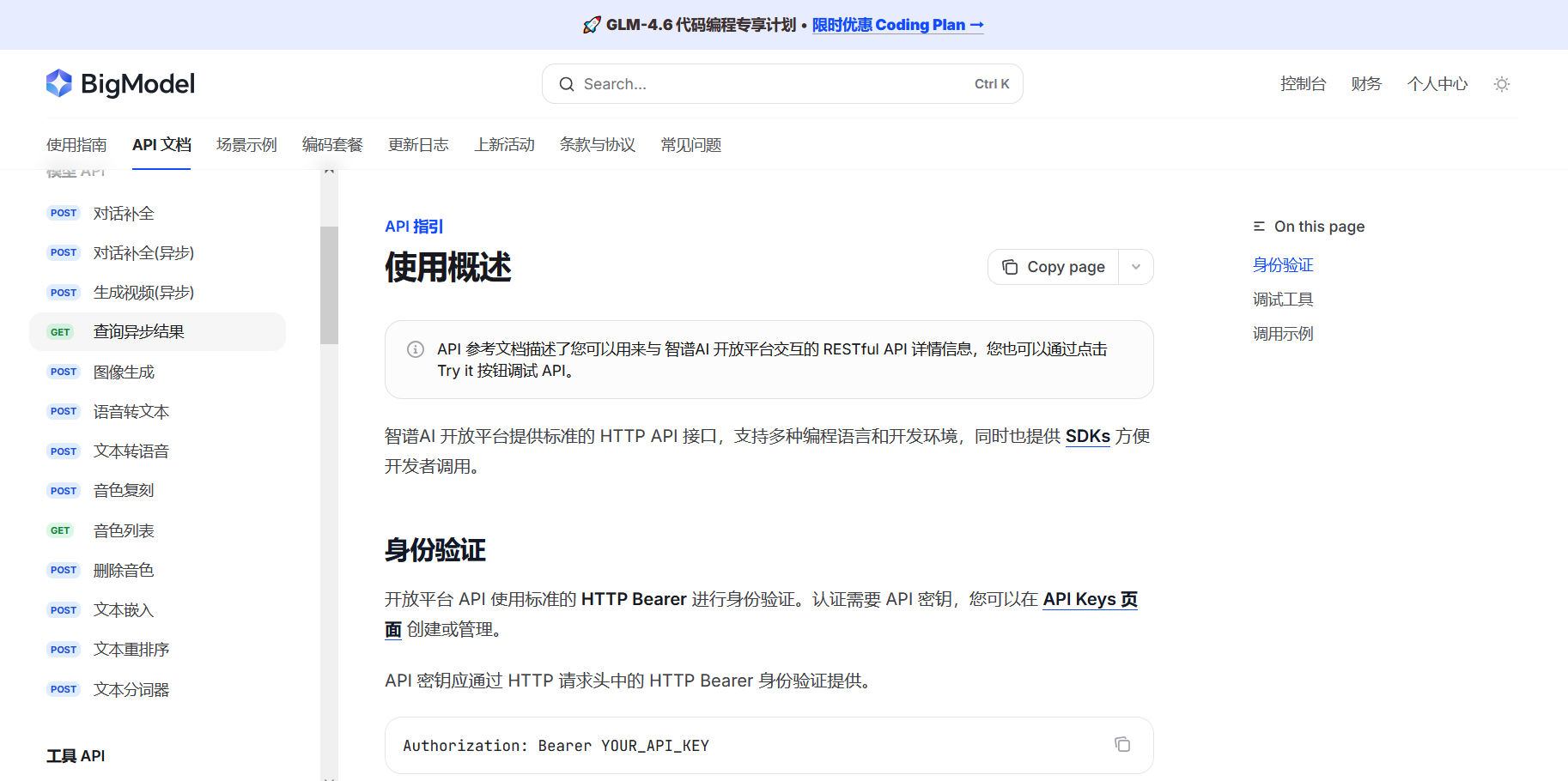The height and width of the screenshot is (781, 1568).
Task: Click the search magnifier icon
Action: coord(567,84)
